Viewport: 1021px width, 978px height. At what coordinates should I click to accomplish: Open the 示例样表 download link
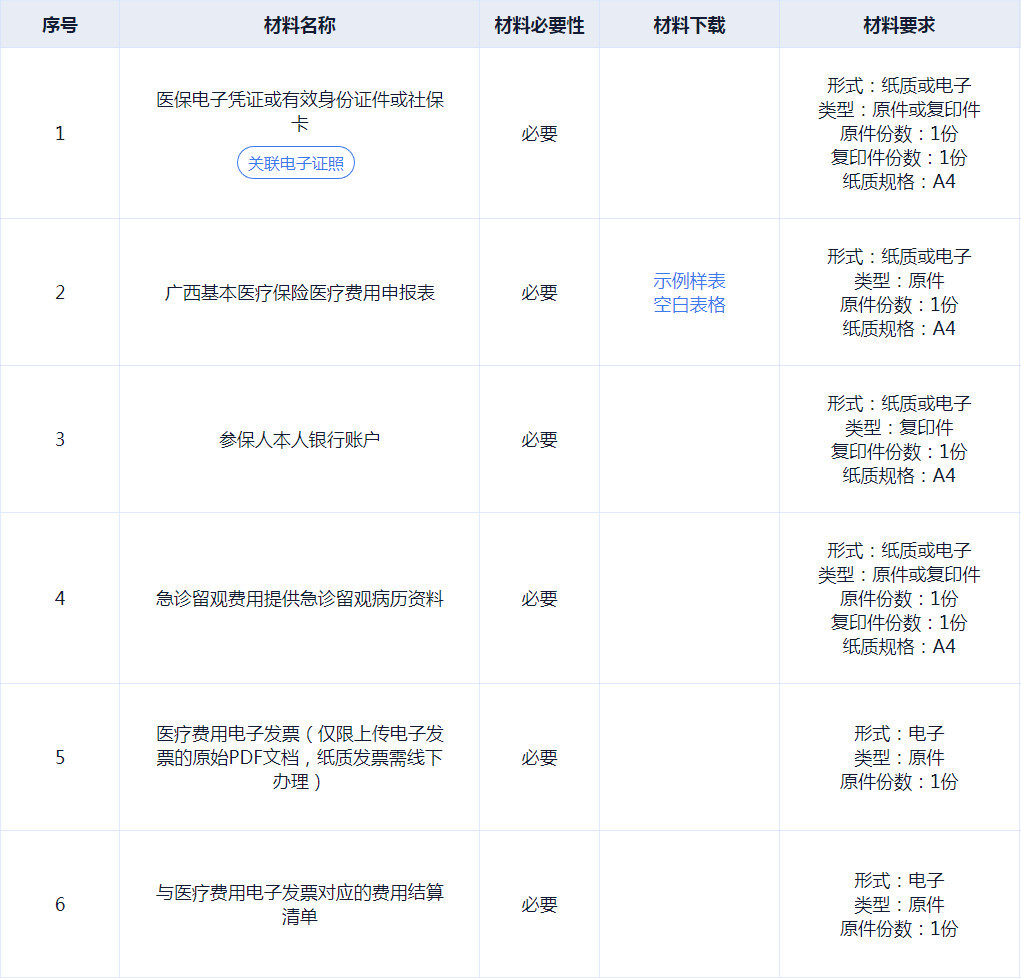click(x=689, y=281)
